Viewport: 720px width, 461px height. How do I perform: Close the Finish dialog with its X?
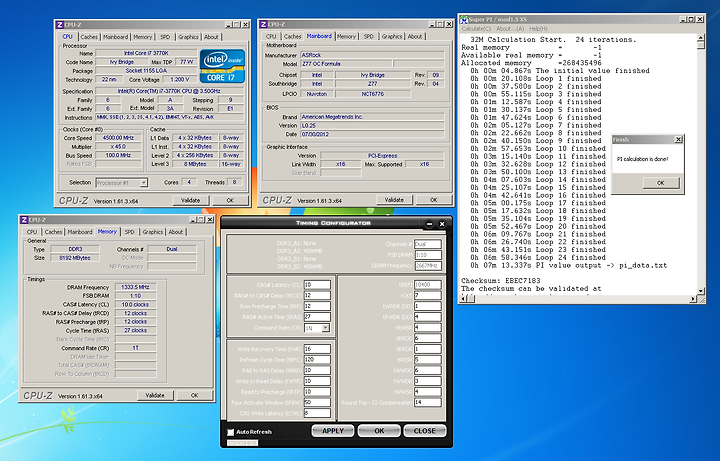coord(678,140)
